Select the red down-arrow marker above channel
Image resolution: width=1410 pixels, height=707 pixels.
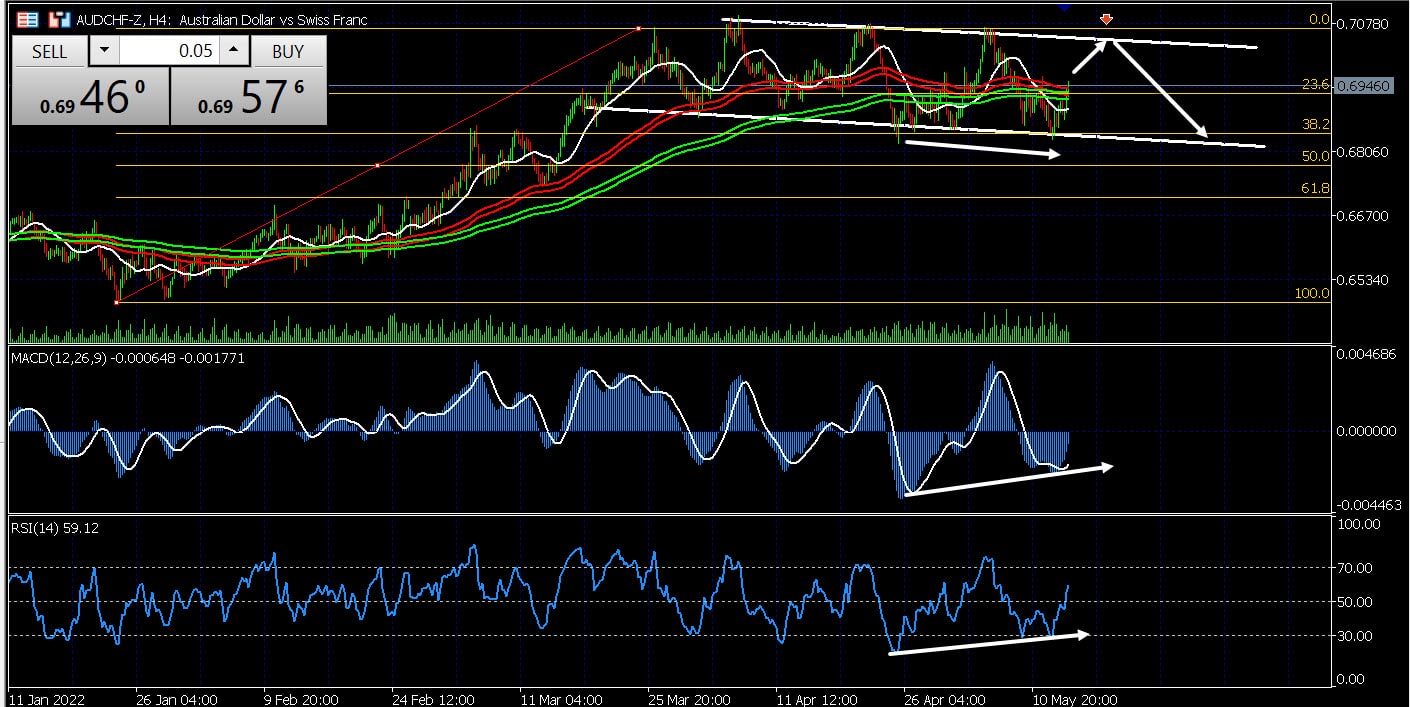1106,19
